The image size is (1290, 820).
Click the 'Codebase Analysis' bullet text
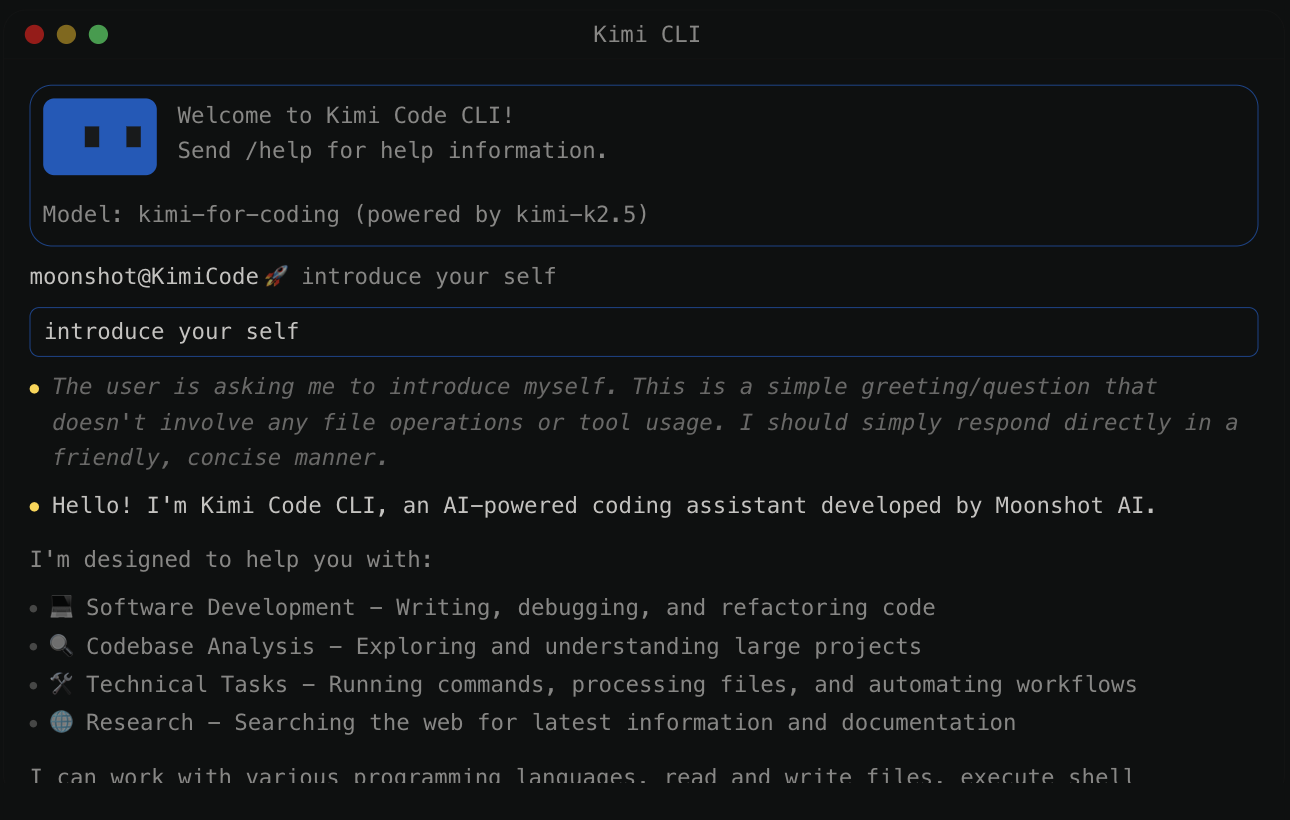504,646
